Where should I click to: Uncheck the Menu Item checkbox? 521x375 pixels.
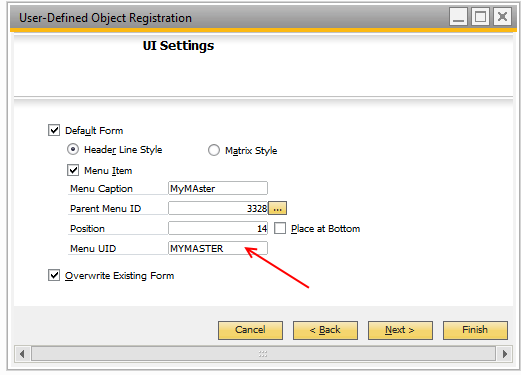pos(73,170)
